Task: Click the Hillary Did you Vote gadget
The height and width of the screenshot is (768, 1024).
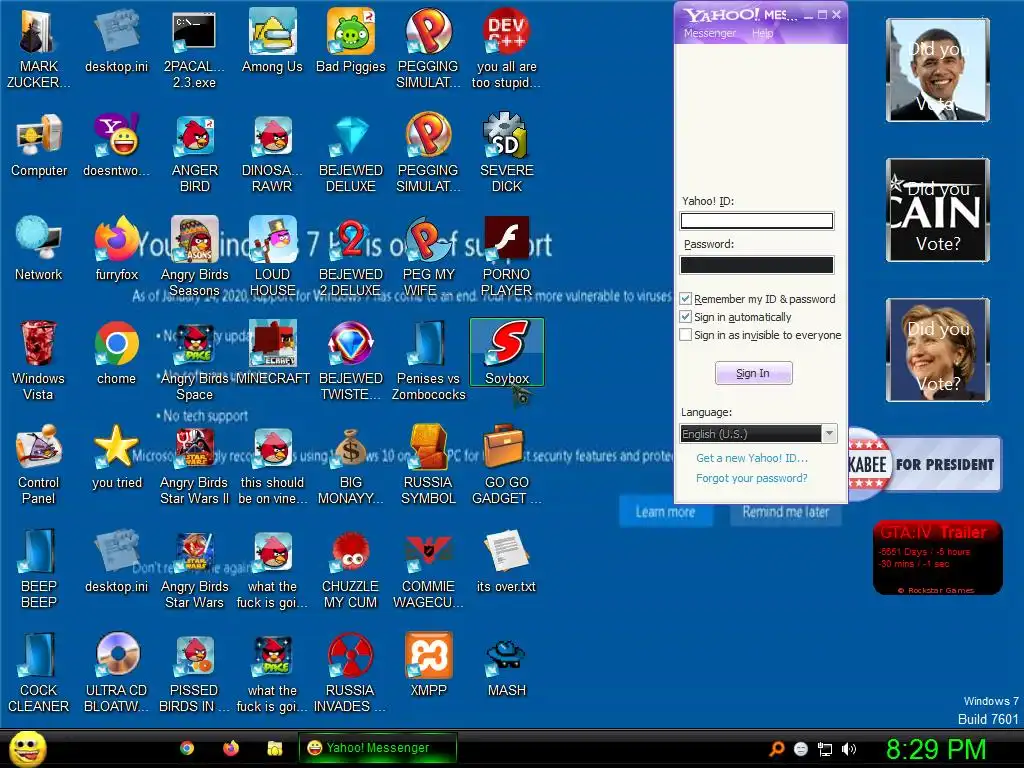Action: point(938,349)
